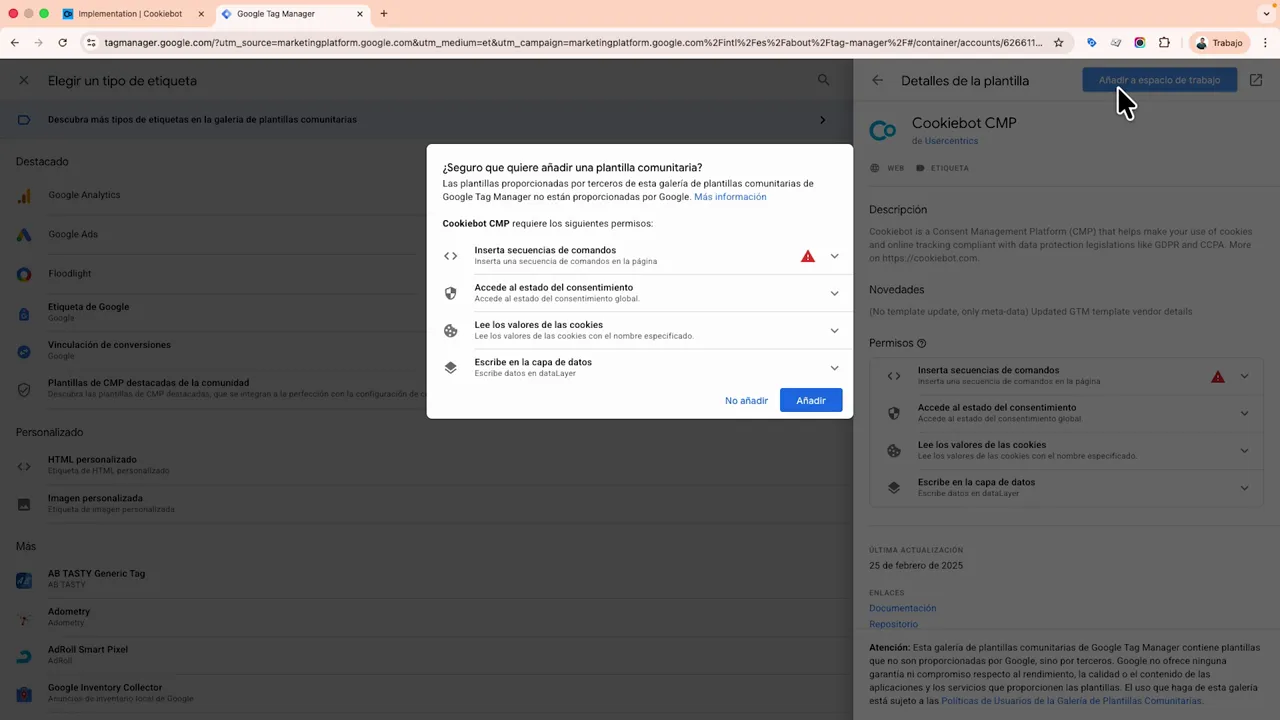This screenshot has width=1280, height=720.
Task: Select the Google Tag Manager browser tab
Action: click(x=290, y=14)
